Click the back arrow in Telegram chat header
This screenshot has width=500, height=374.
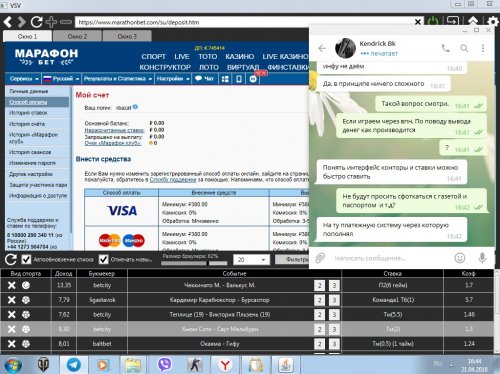[322, 48]
